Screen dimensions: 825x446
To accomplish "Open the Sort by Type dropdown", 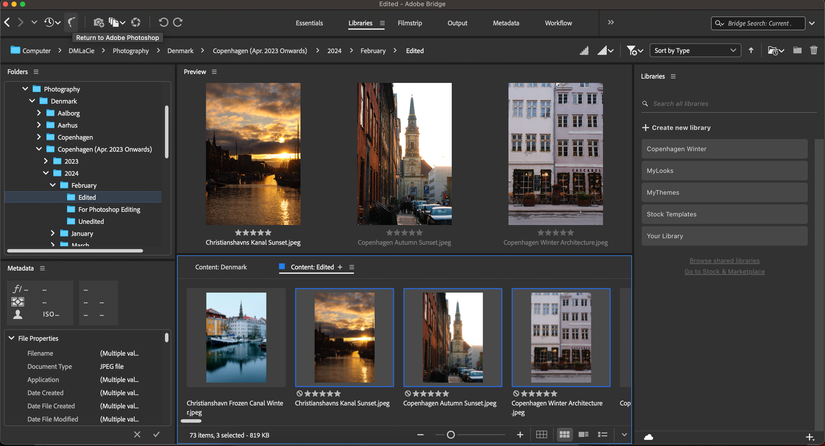I will (694, 50).
